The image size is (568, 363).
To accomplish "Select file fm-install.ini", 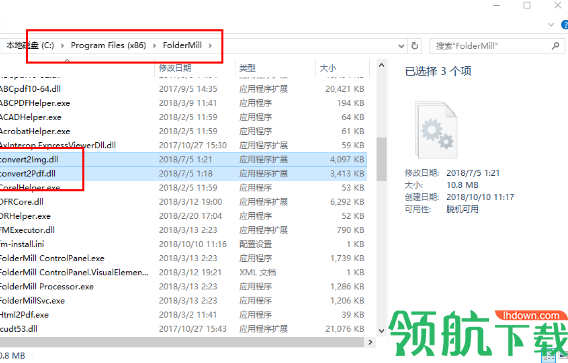I will pyautogui.click(x=22, y=244).
